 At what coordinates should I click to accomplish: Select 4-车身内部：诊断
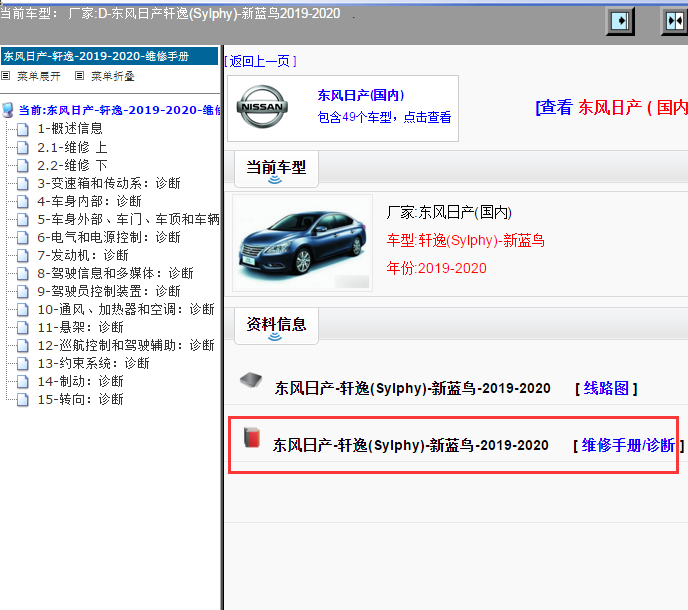[x=89, y=201]
